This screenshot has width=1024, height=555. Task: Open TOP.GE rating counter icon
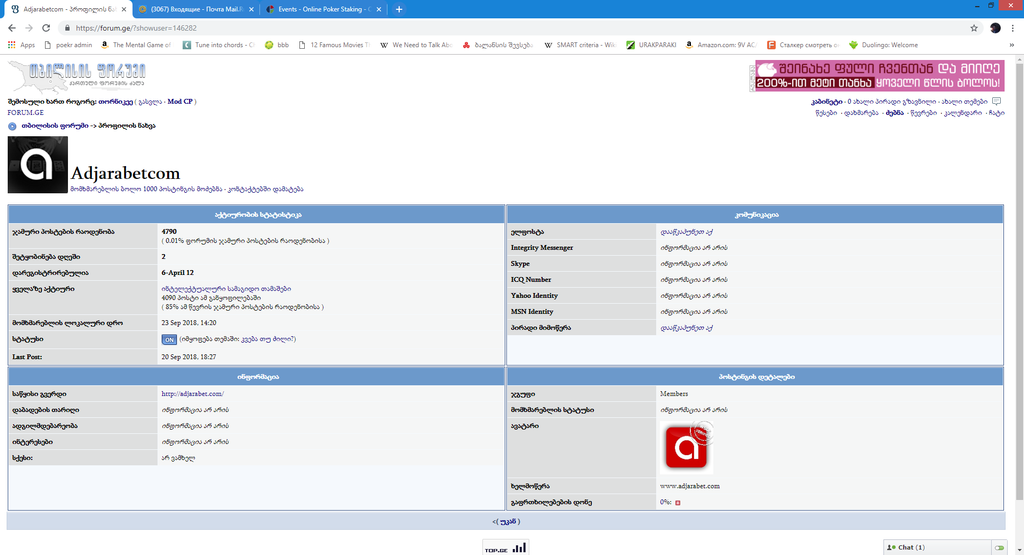[505, 547]
